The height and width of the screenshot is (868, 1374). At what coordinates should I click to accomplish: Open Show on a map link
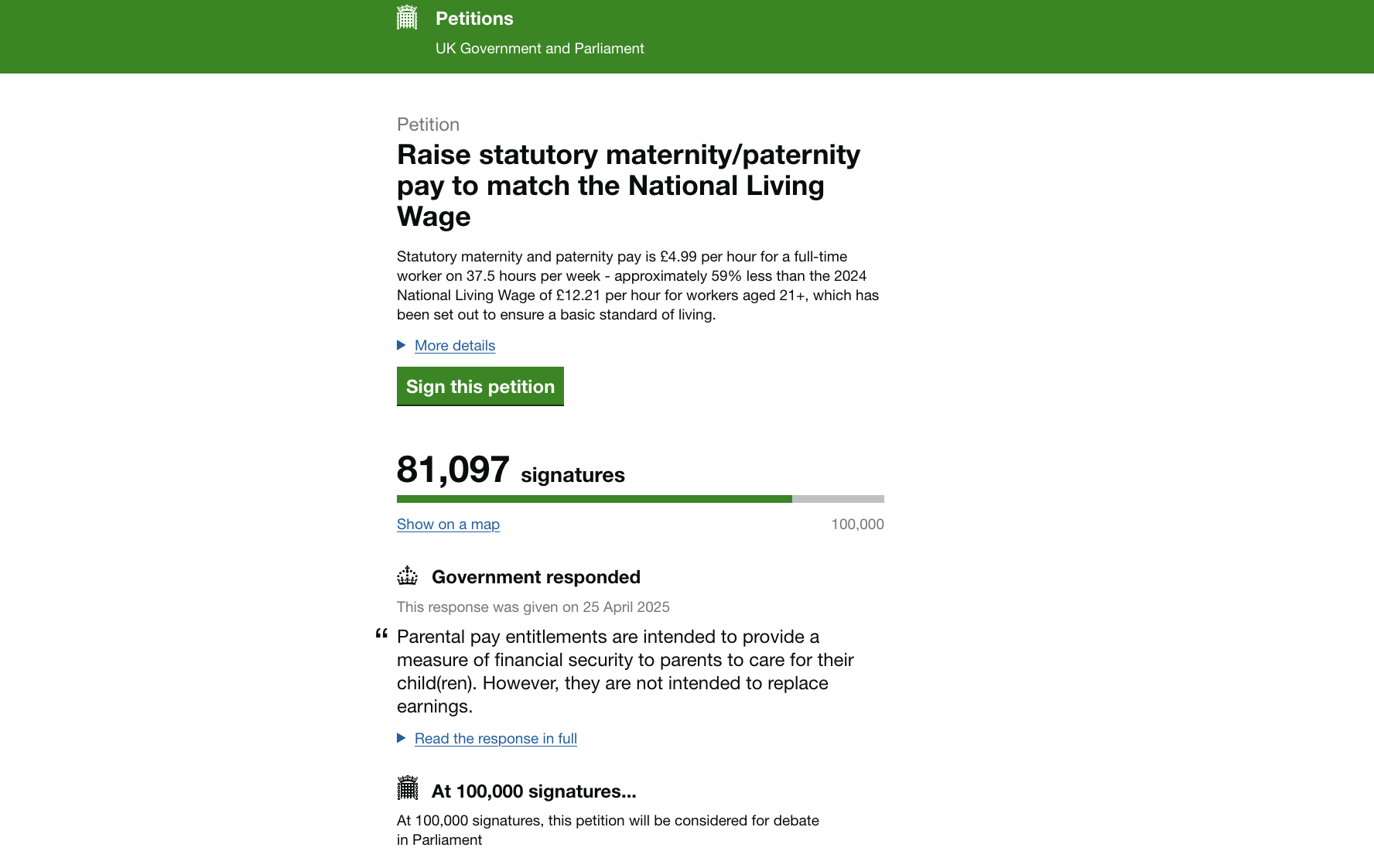pyautogui.click(x=448, y=525)
